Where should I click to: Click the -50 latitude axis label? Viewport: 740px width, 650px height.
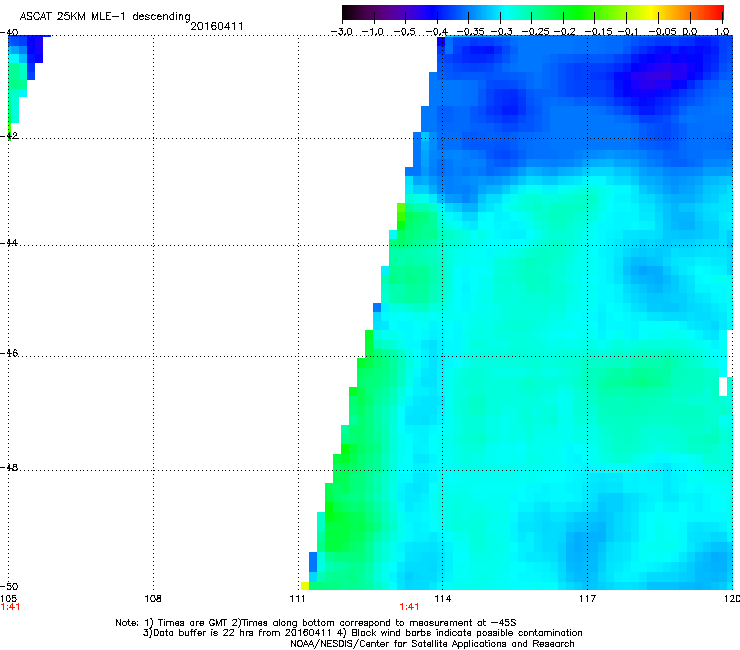[9, 586]
